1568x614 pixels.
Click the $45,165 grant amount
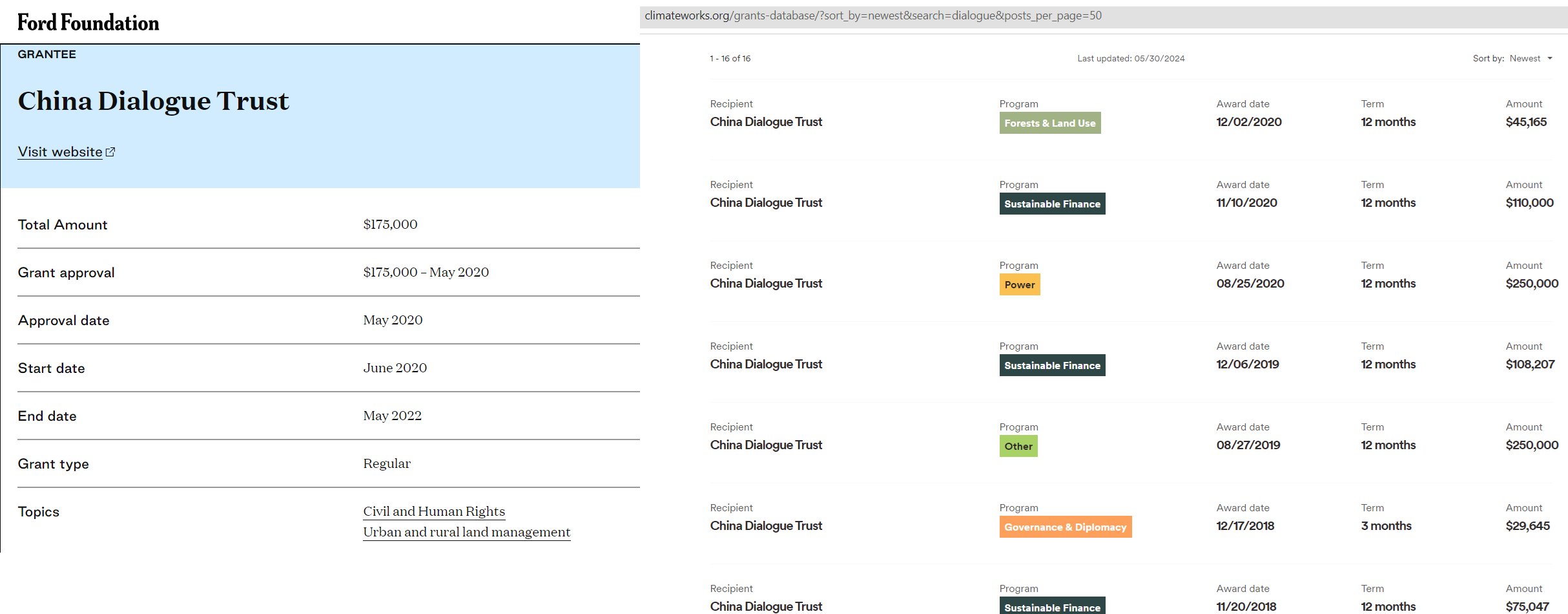(x=1525, y=122)
